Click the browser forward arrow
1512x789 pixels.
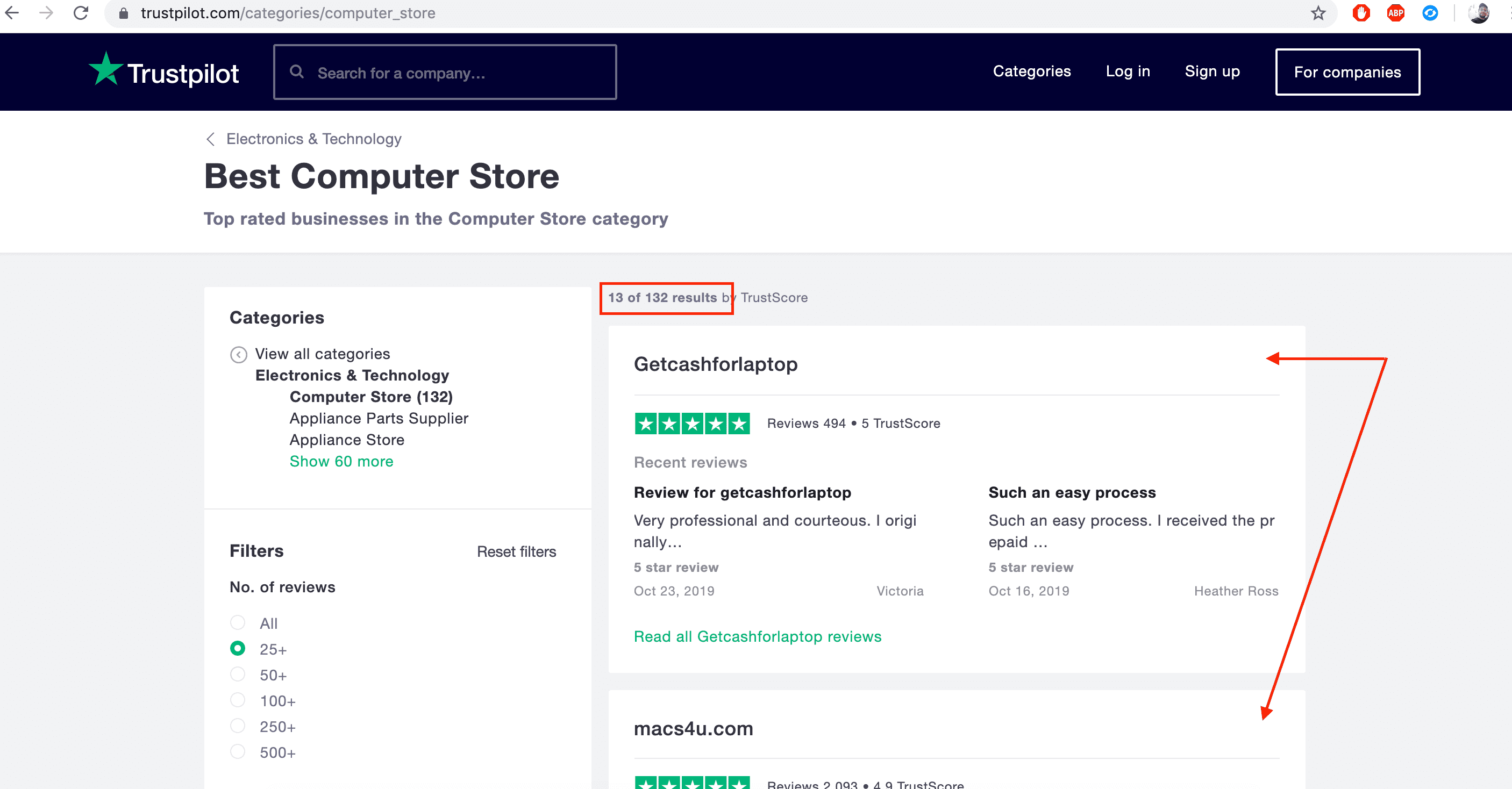pyautogui.click(x=46, y=13)
